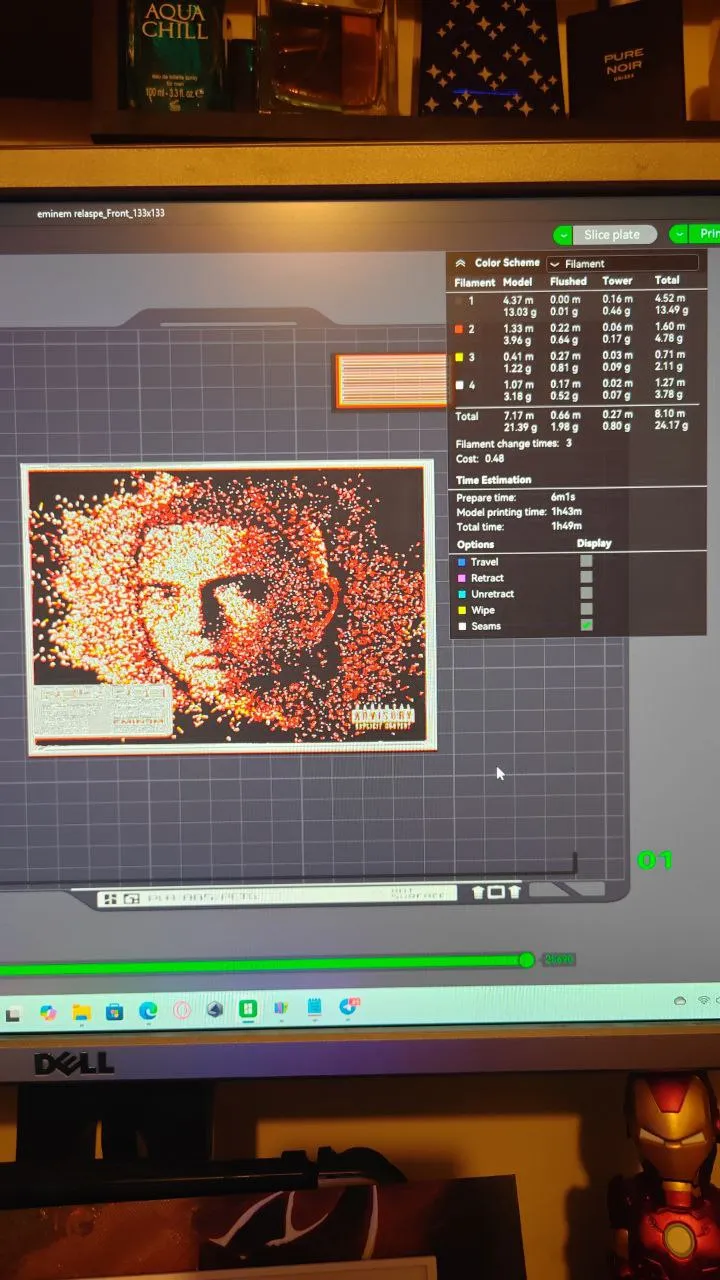Open the blue notepad taskbar icon
The width and height of the screenshot is (720, 1280).
pyautogui.click(x=314, y=1007)
